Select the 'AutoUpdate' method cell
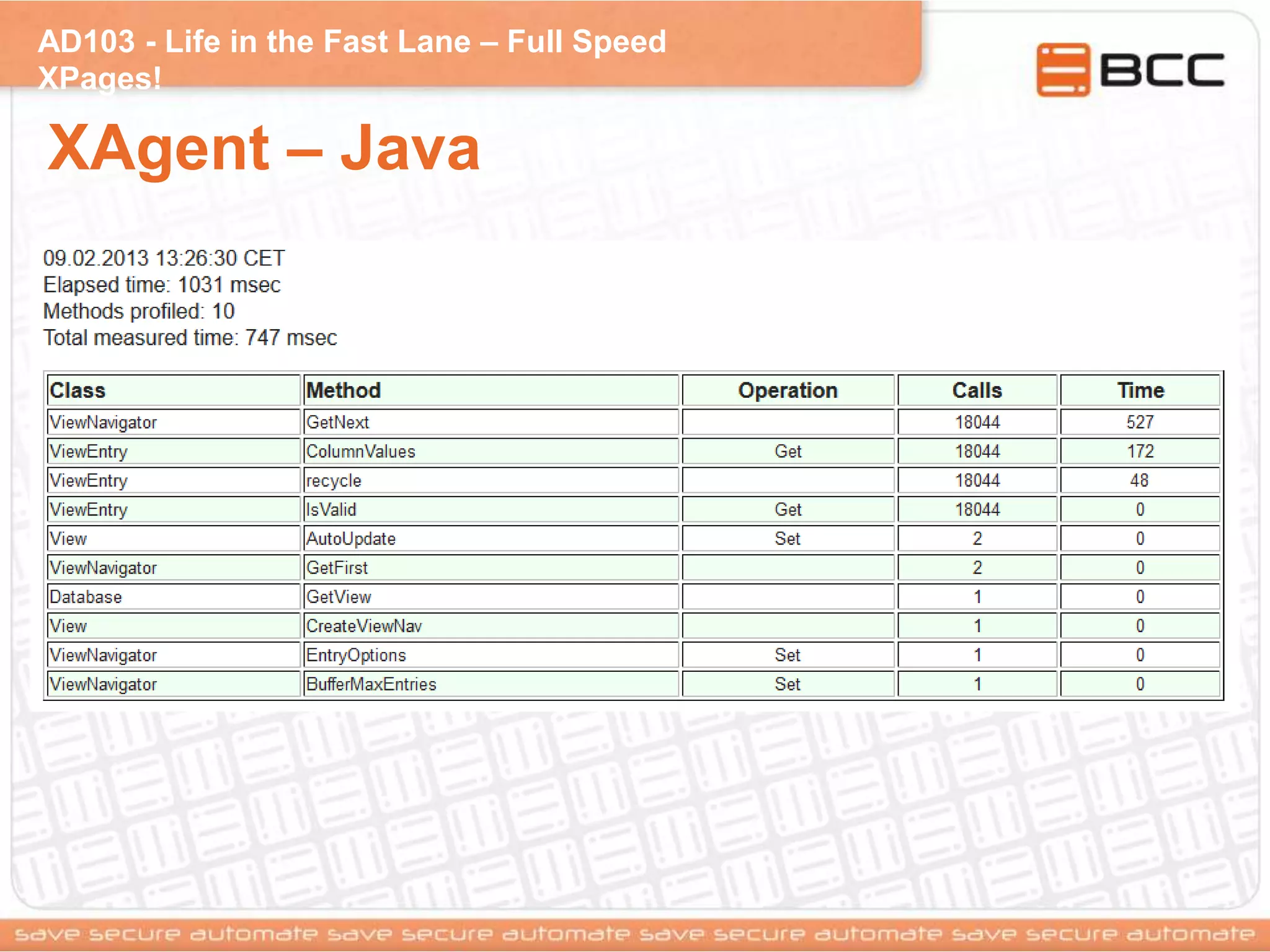This screenshot has height=952, width=1270. (491, 539)
